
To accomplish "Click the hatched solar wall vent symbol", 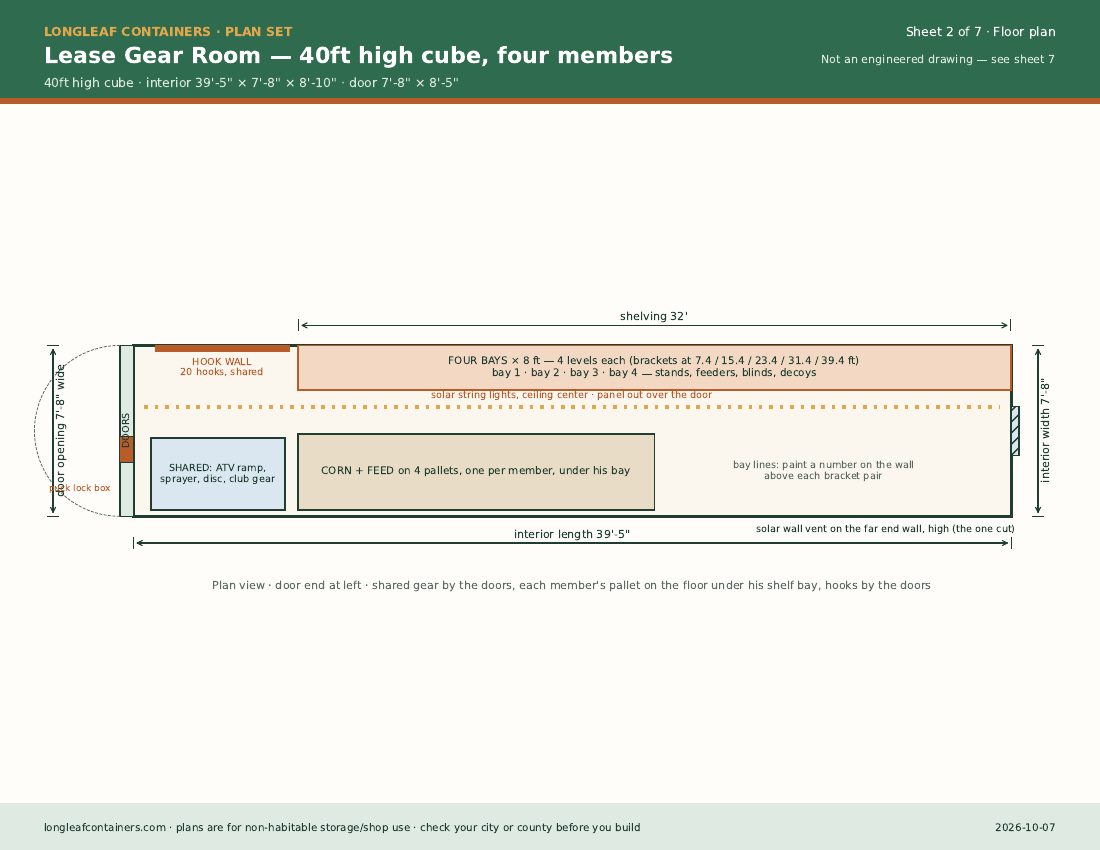I will click(1015, 431).
